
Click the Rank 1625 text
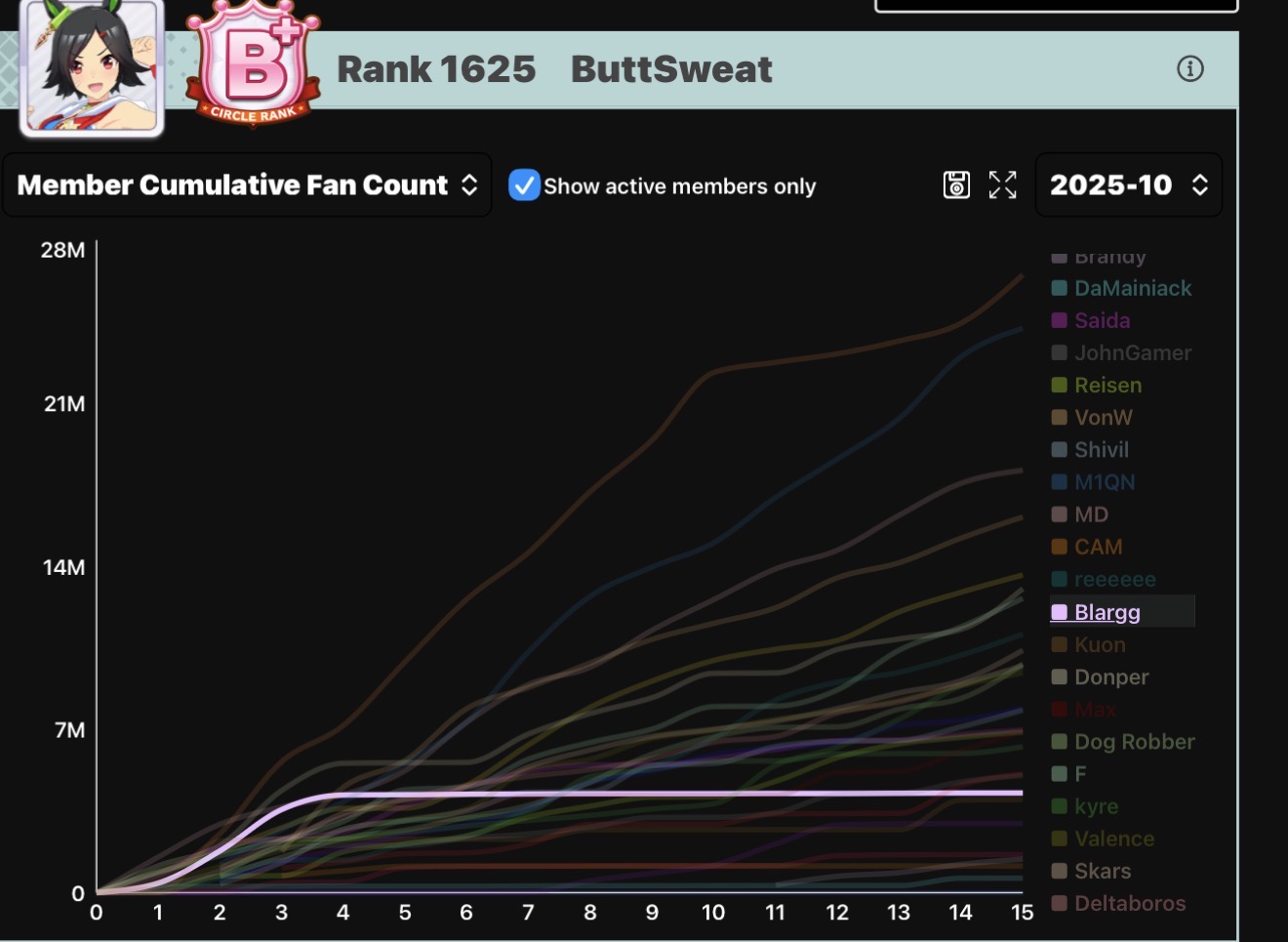pos(436,68)
